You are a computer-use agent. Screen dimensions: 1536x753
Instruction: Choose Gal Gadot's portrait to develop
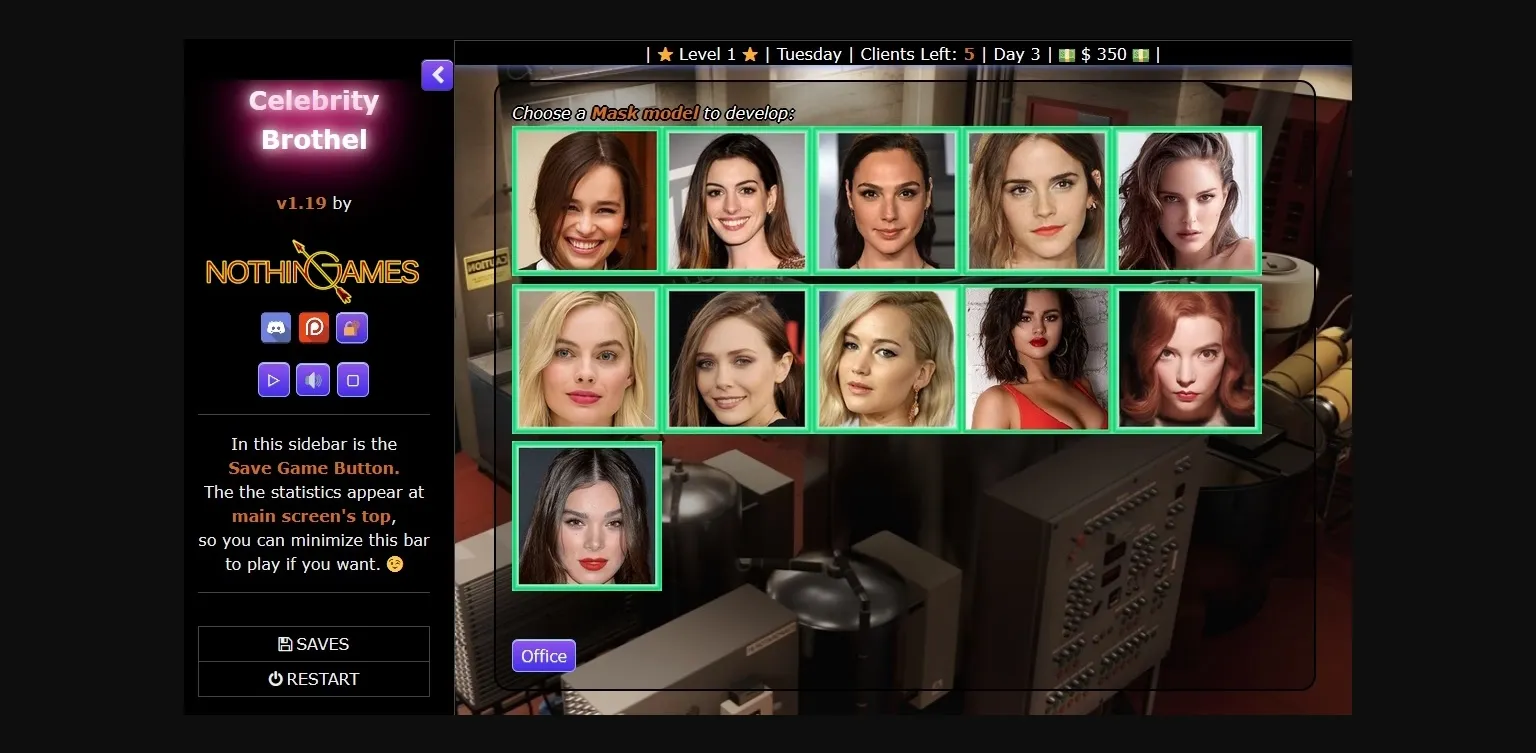[887, 200]
